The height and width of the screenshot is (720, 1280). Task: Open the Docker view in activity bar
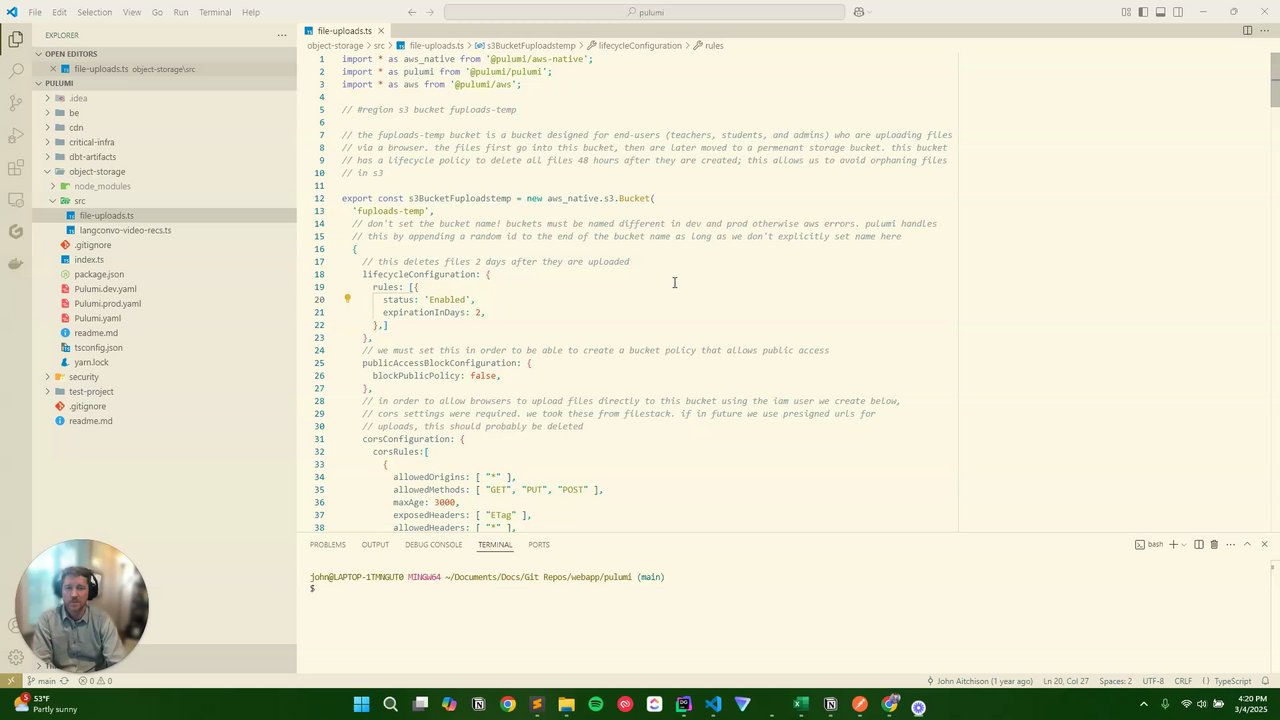tap(15, 264)
